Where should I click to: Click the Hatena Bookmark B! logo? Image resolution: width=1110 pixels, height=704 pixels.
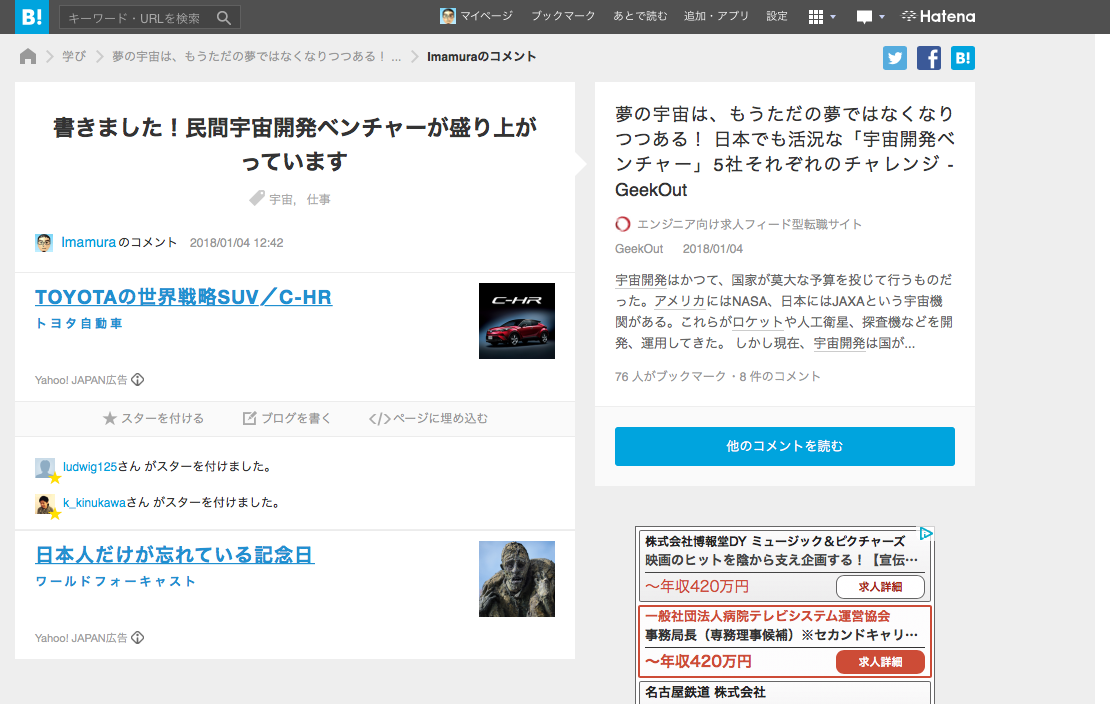tap(32, 17)
